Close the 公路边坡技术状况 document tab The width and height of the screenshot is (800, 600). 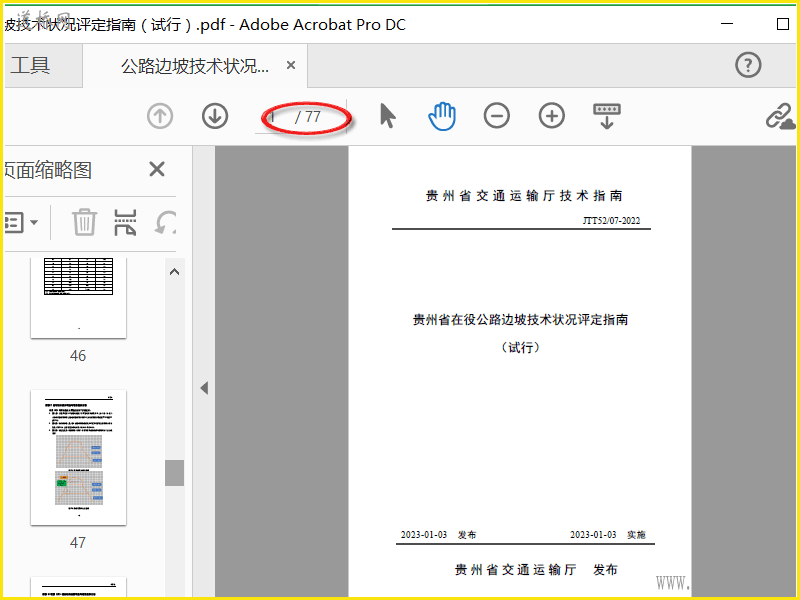291,65
